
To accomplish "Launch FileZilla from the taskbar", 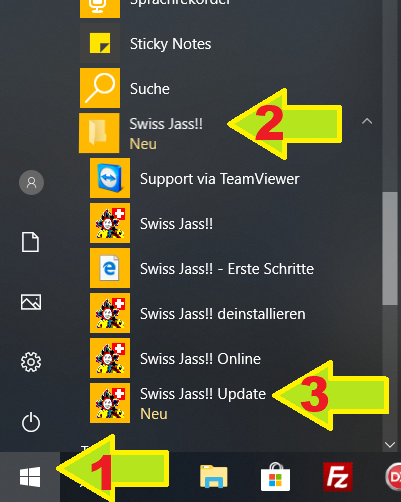I will tap(338, 477).
